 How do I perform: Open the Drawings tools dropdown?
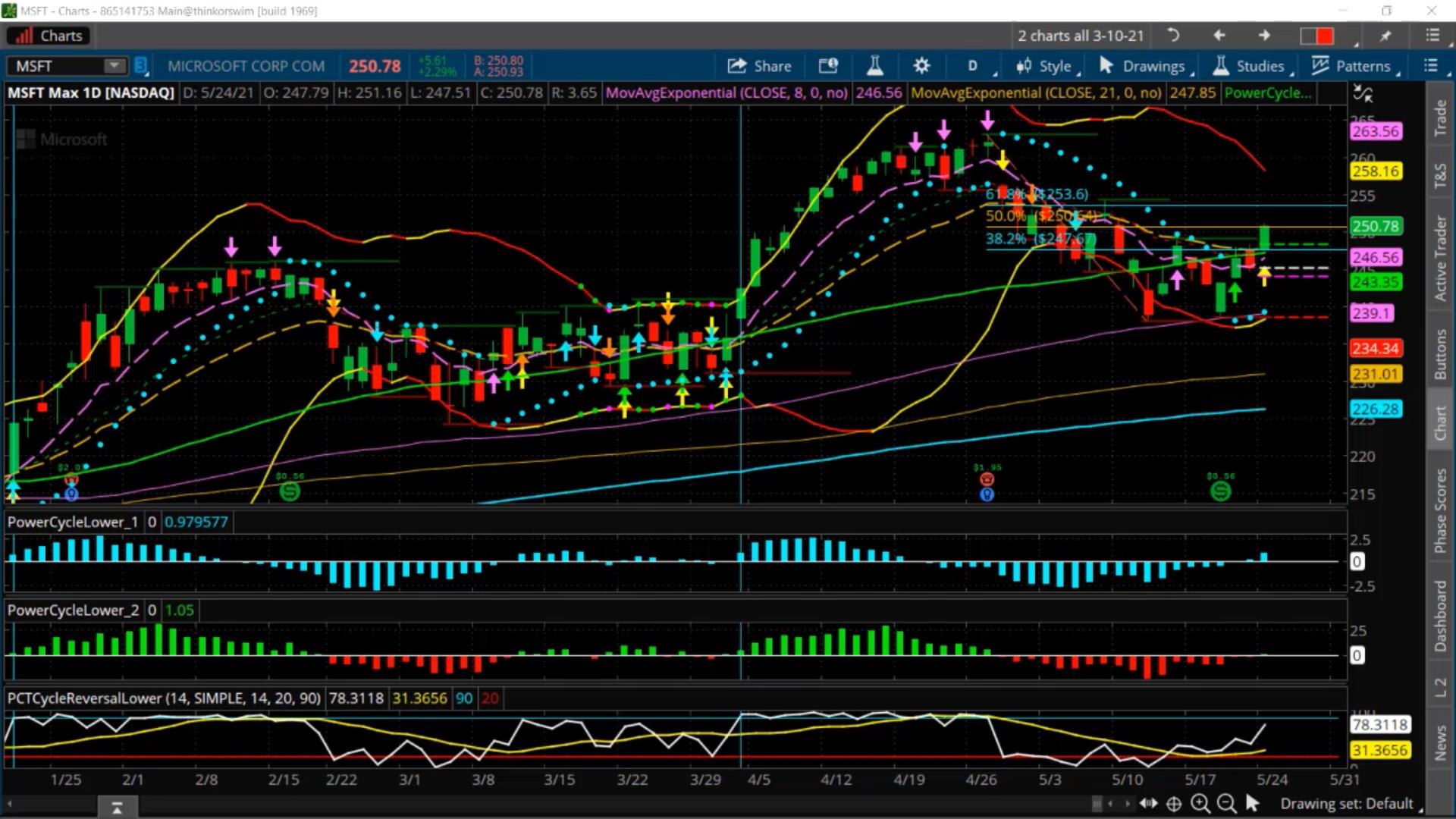[1146, 66]
